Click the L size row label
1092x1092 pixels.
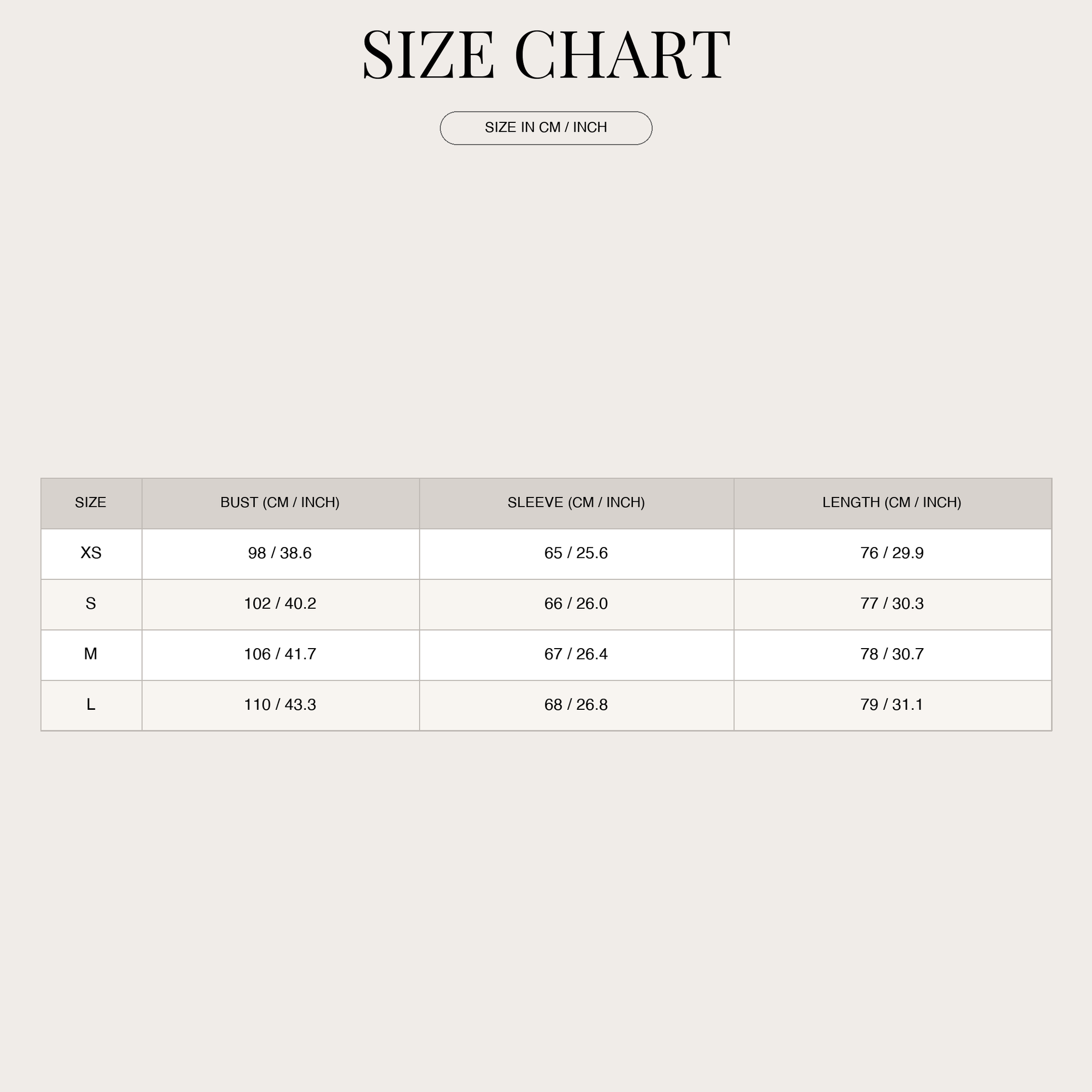click(x=91, y=704)
